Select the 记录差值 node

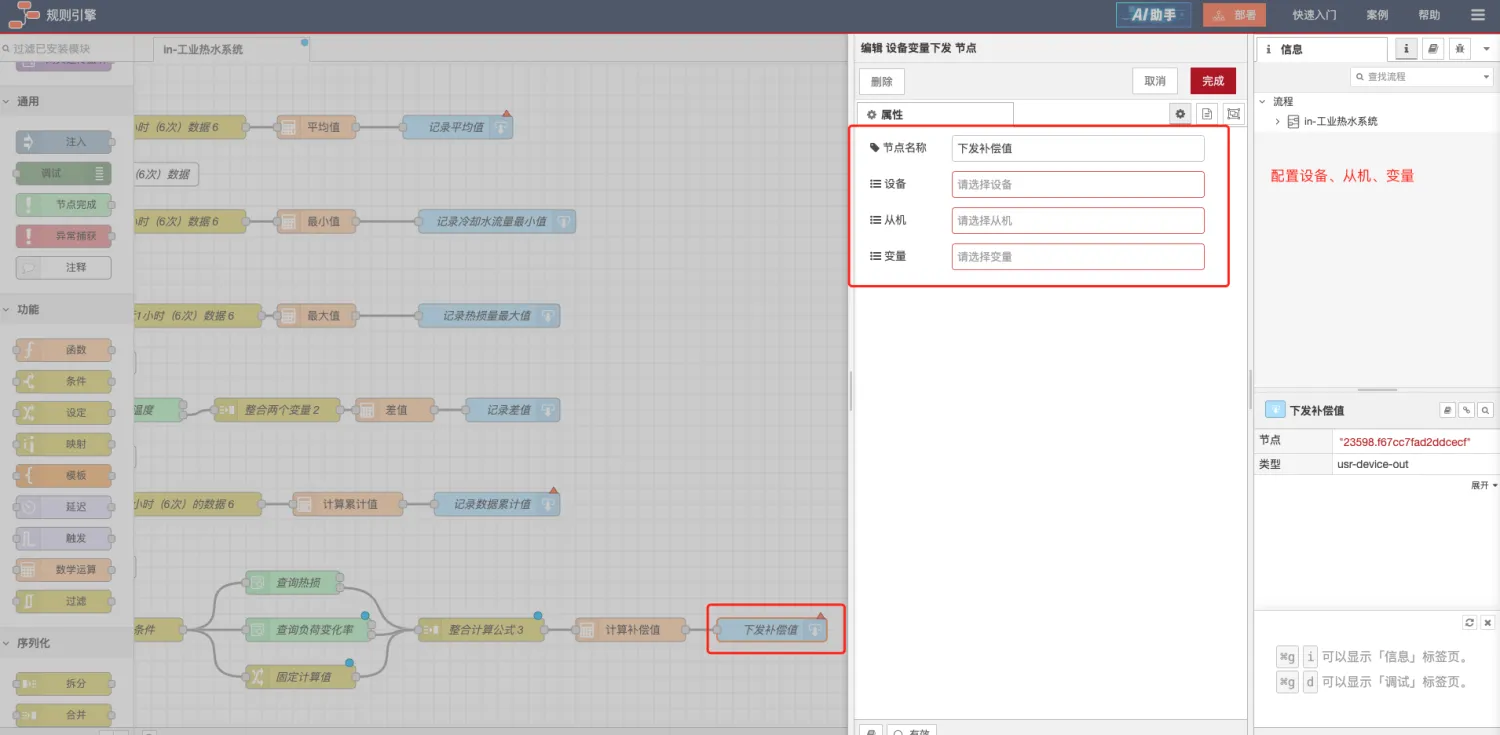pyautogui.click(x=513, y=409)
